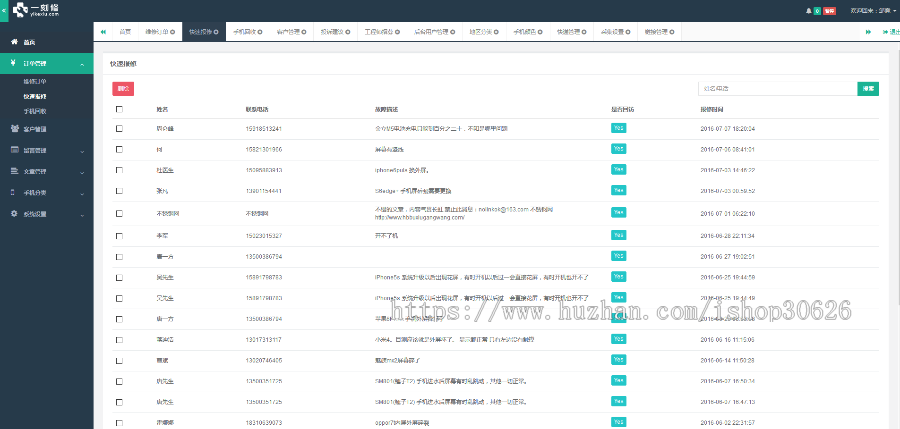The width and height of the screenshot is (900, 429).
Task: Click the 客户管理 sidebar icon
Action: pos(14,129)
